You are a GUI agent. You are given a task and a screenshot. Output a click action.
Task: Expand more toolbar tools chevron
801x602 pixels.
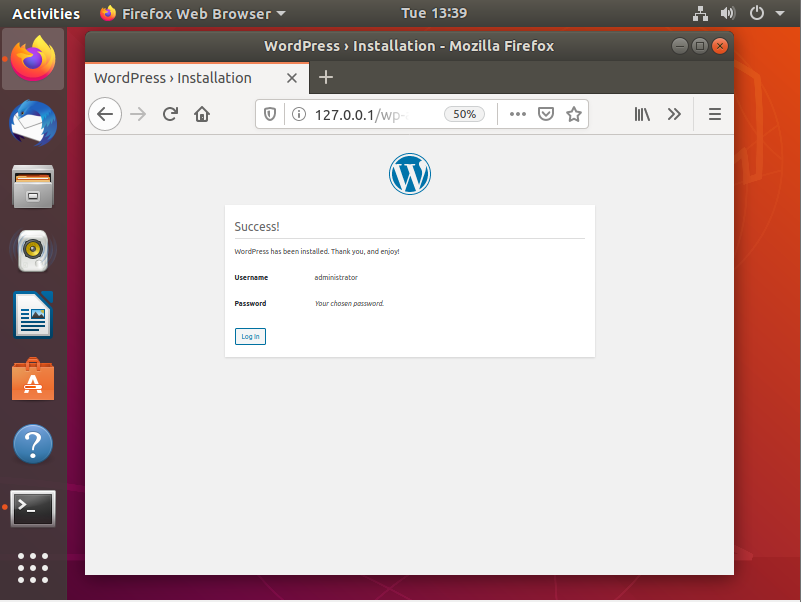(x=674, y=114)
